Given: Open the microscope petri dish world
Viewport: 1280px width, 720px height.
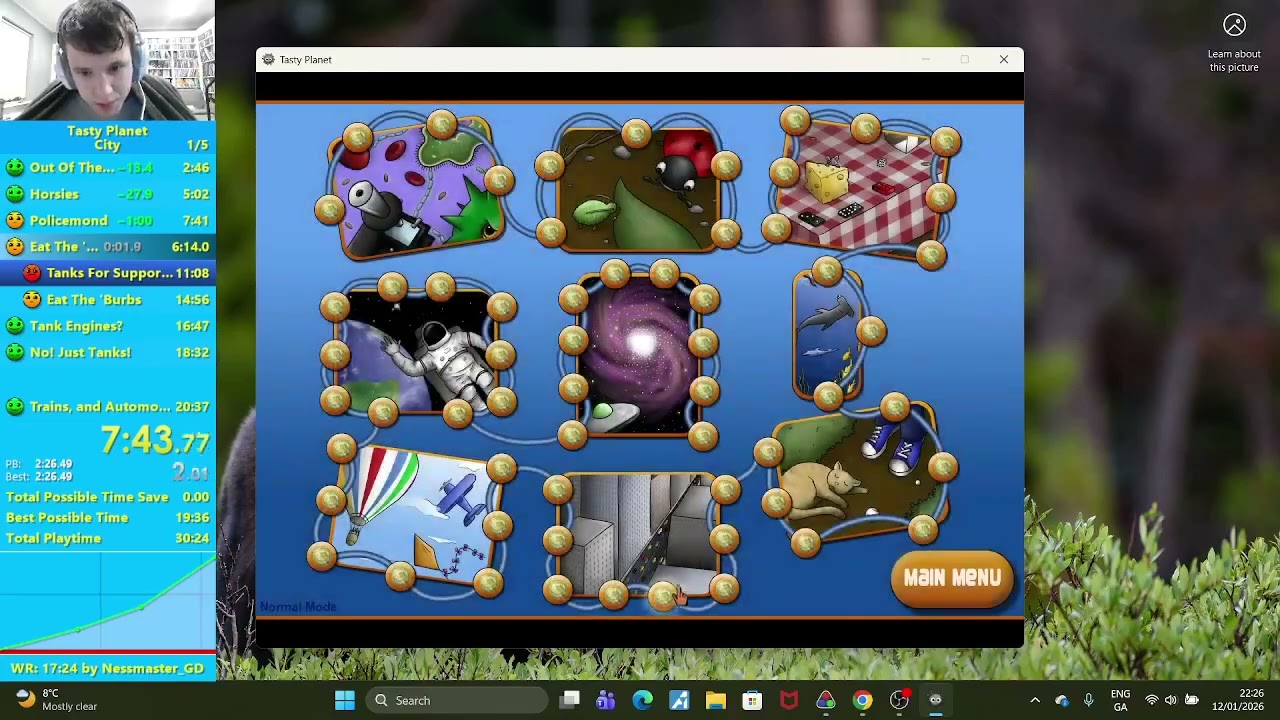Looking at the screenshot, I should [x=418, y=188].
